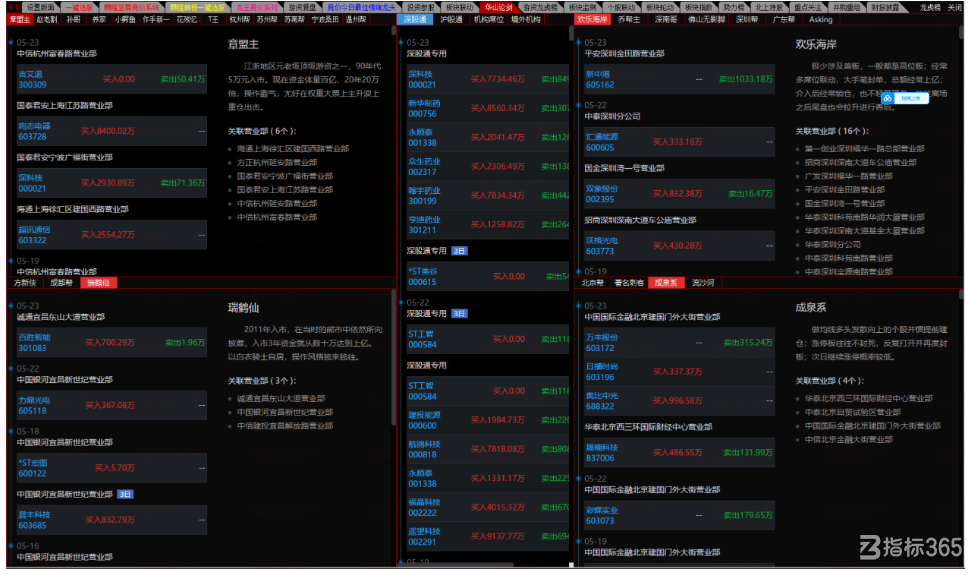This screenshot has height=575, width=971.
Task: Select the 瑞鹤仙 tab
Action: pyautogui.click(x=98, y=283)
